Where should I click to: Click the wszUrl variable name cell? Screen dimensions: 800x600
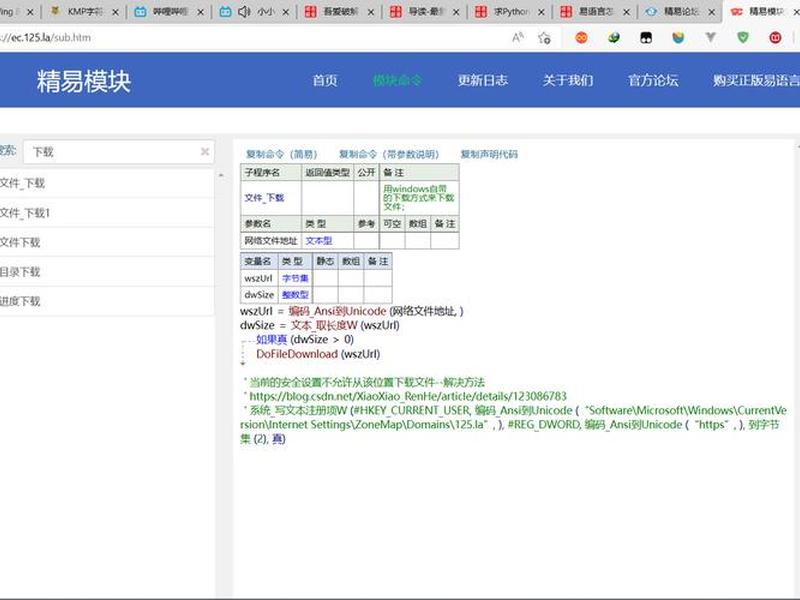[x=259, y=278]
